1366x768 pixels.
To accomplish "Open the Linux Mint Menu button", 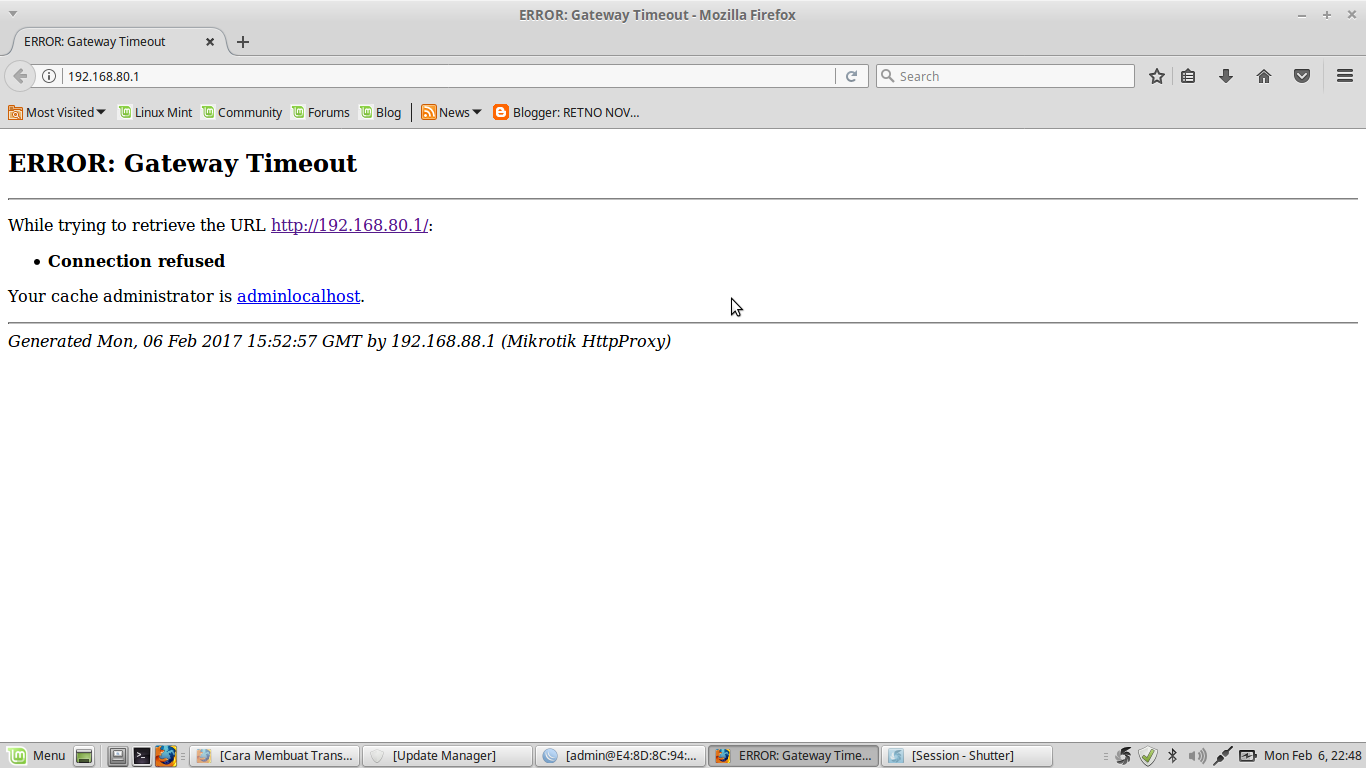I will pos(37,756).
